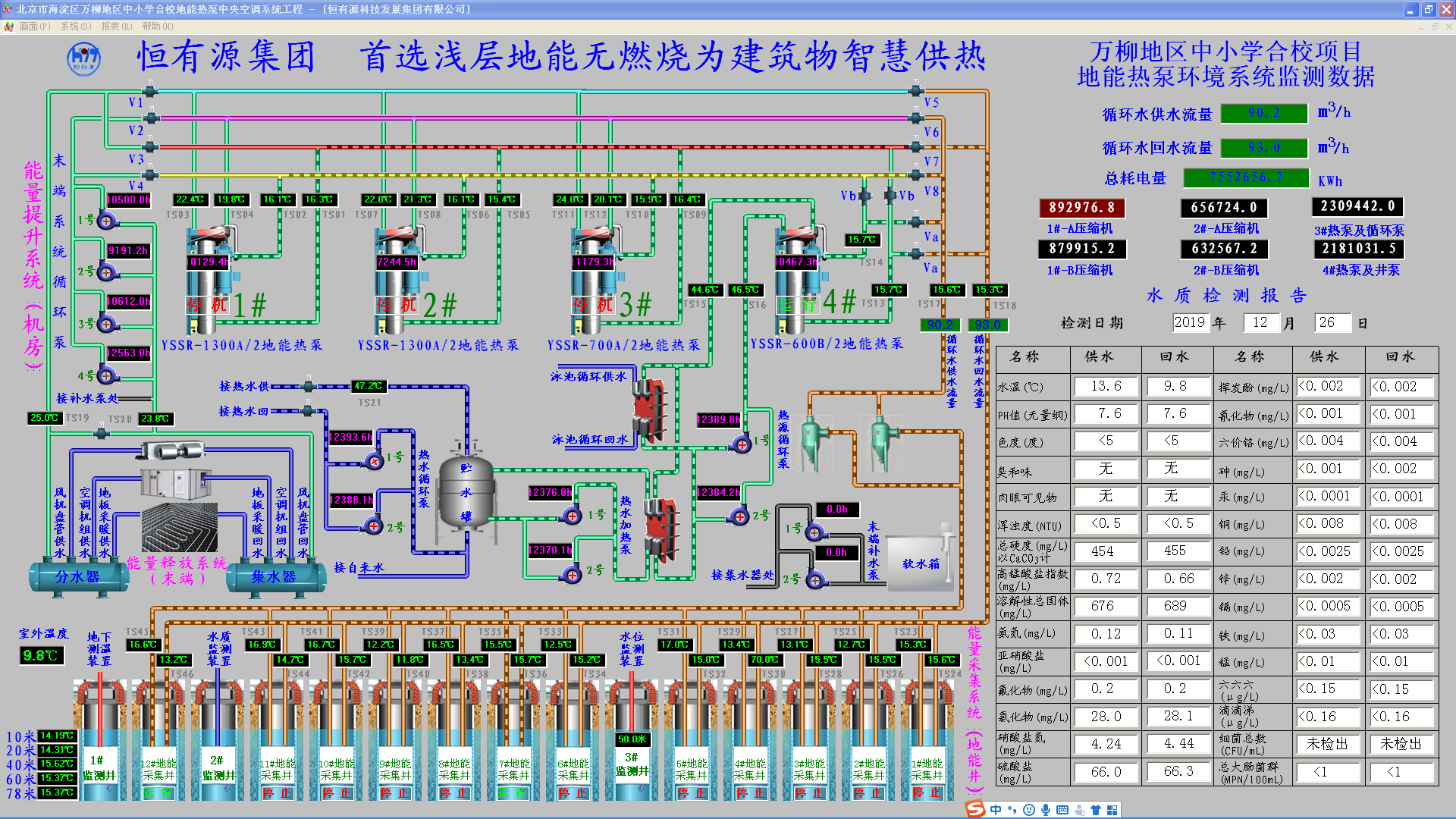
Task: Open Sogou IME soft keyboard icon
Action: tap(1062, 810)
